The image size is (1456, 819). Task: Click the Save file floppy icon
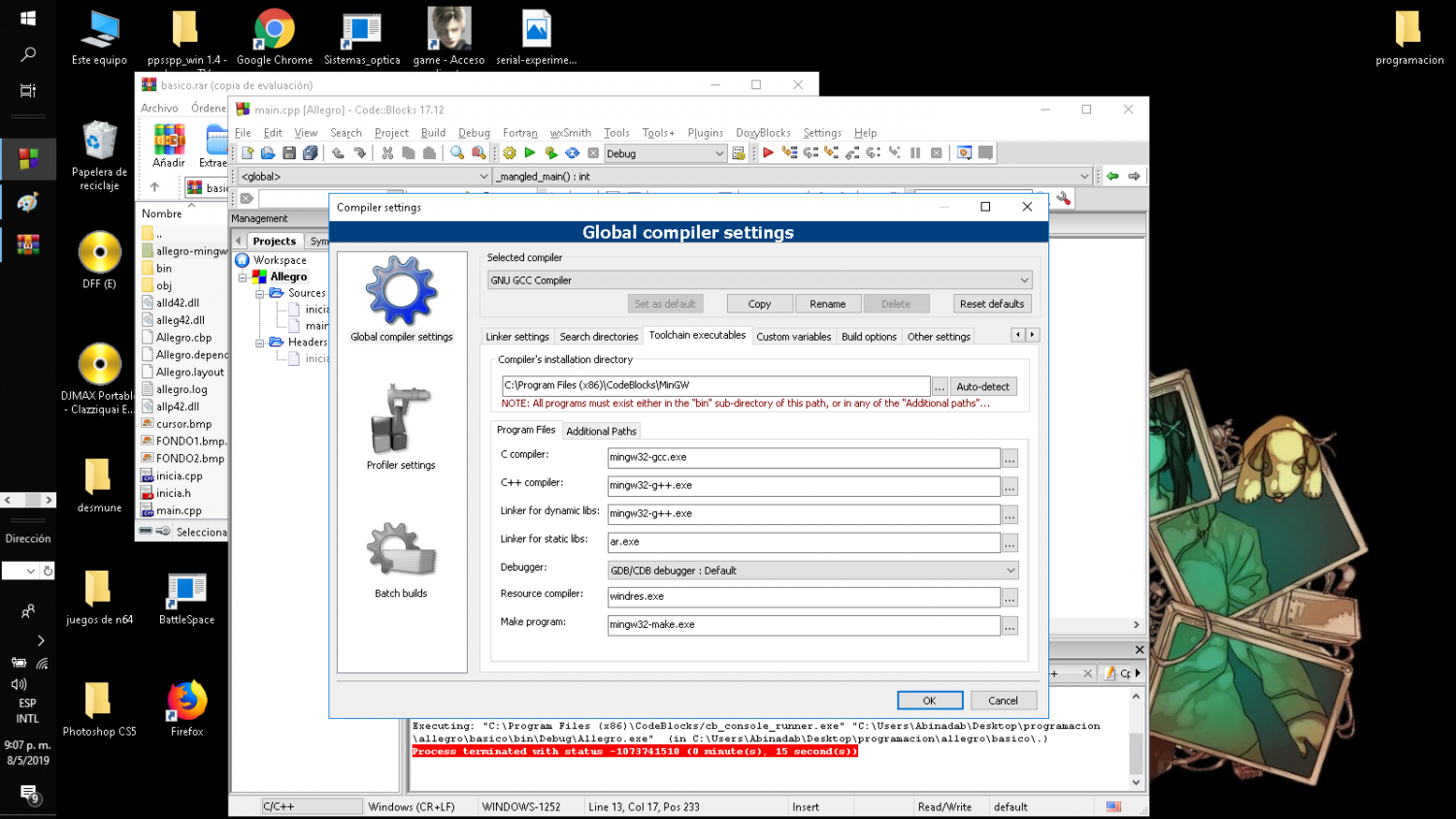click(x=289, y=153)
